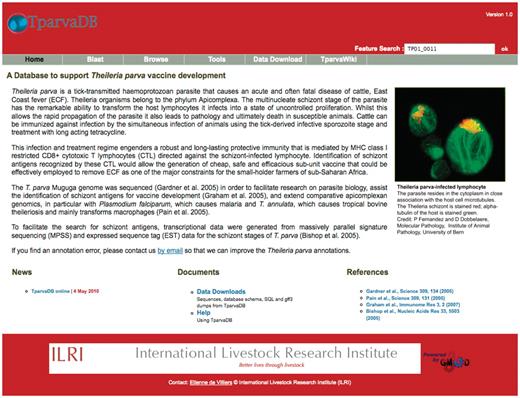Open Pain et al., Science reference

(405, 298)
